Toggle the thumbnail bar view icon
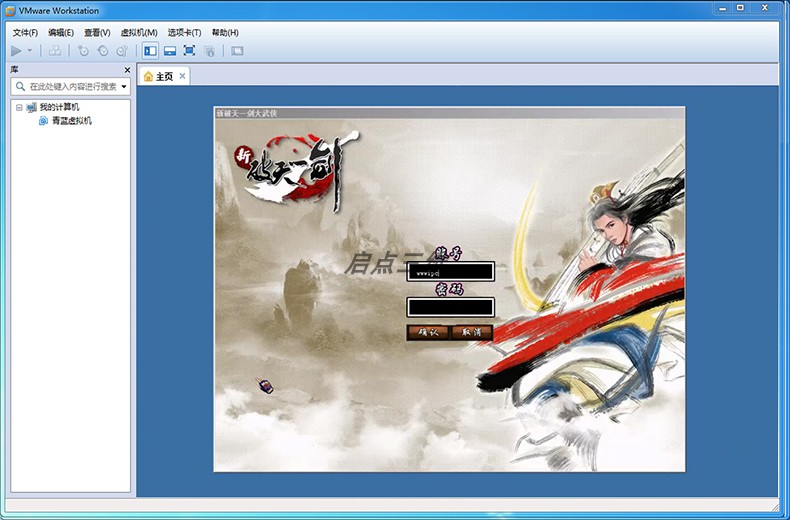The image size is (790, 520). click(x=170, y=51)
